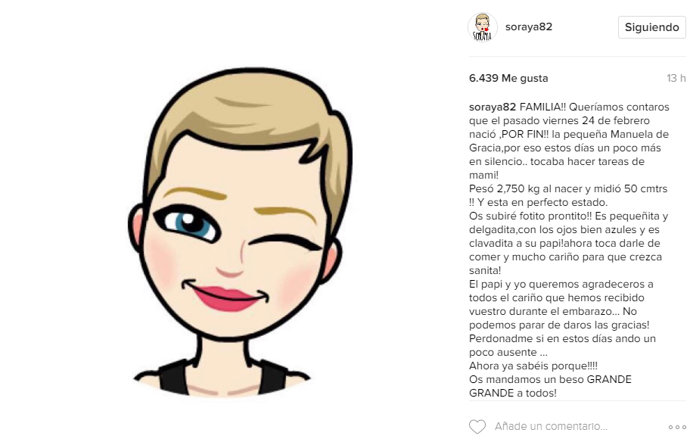The height and width of the screenshot is (442, 690).
Task: Click the blonde cartoon avatar post image
Action: tap(241, 231)
